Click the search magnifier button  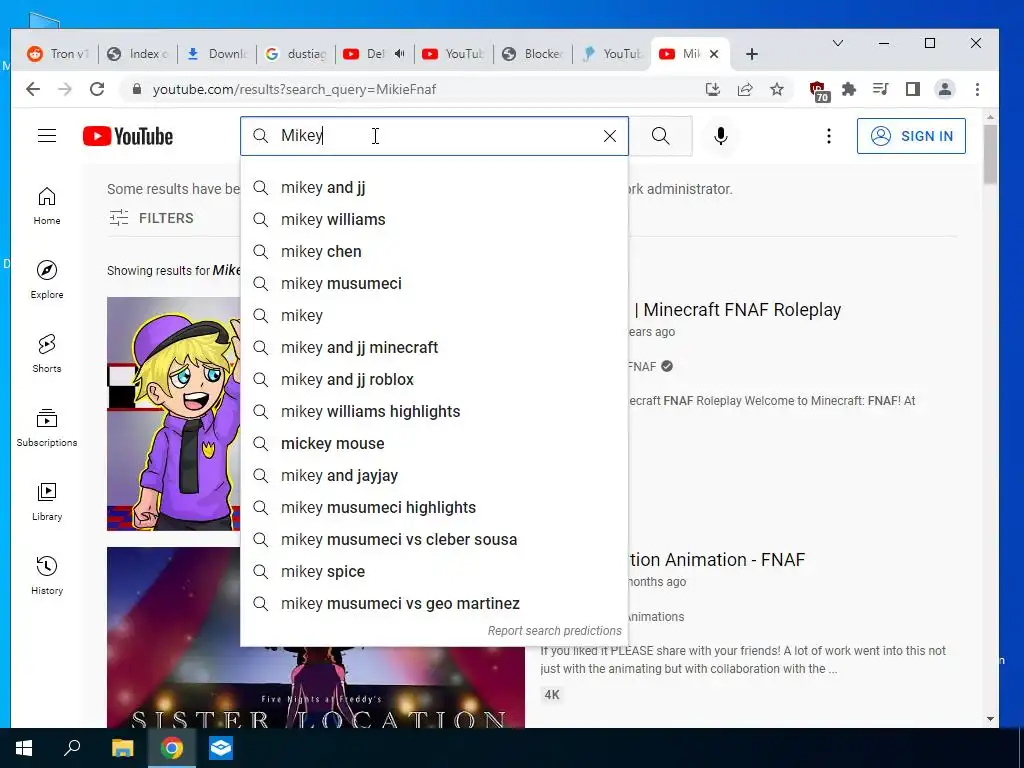point(660,136)
